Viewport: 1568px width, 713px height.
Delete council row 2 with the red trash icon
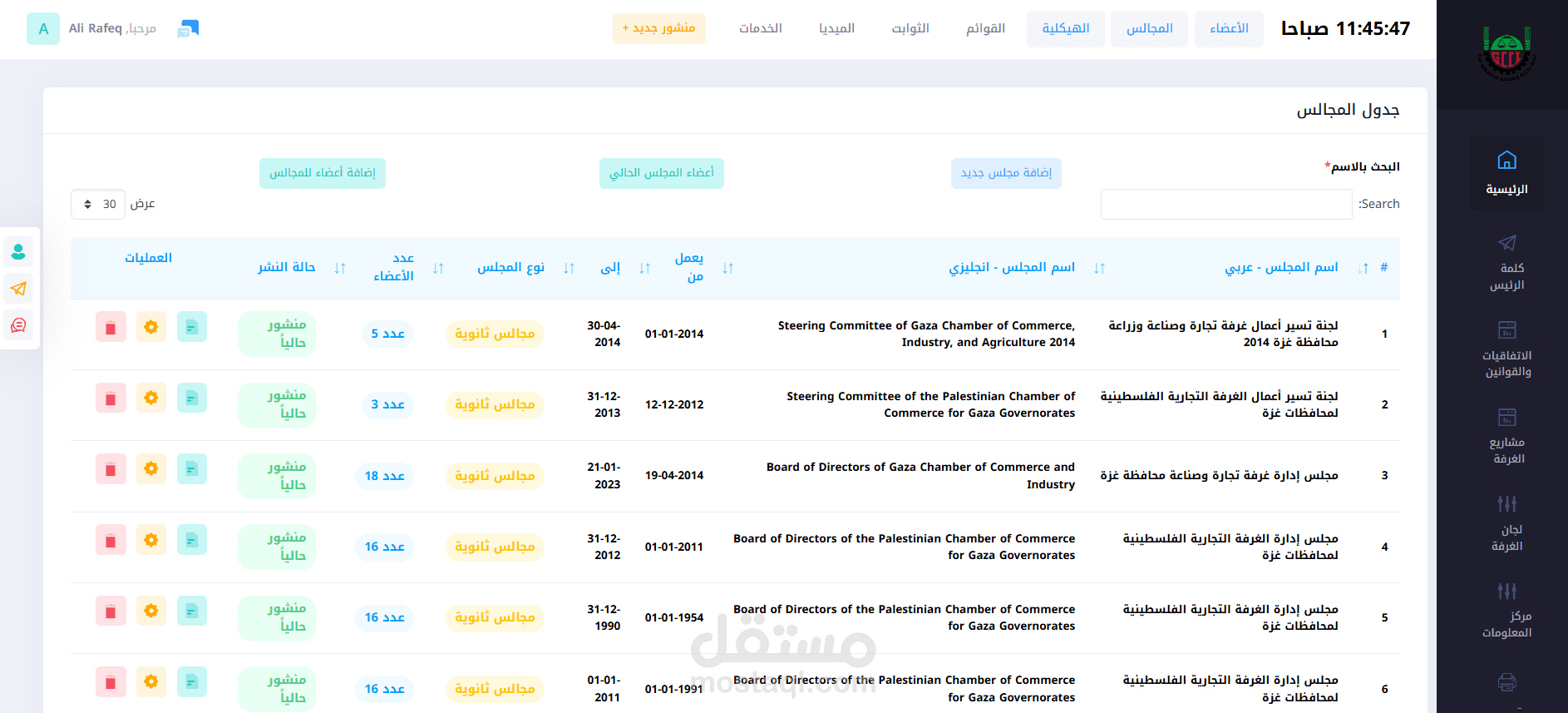click(111, 399)
